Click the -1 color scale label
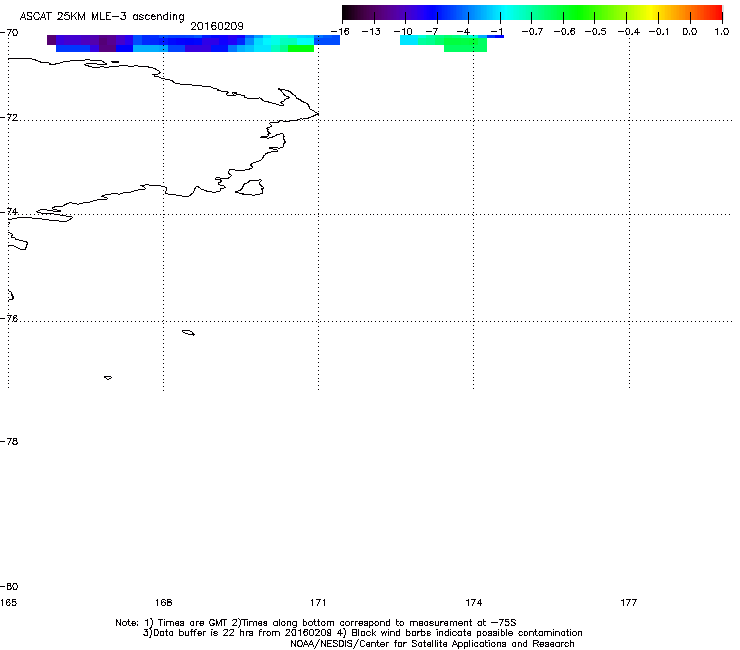The image size is (740, 650). 496,32
